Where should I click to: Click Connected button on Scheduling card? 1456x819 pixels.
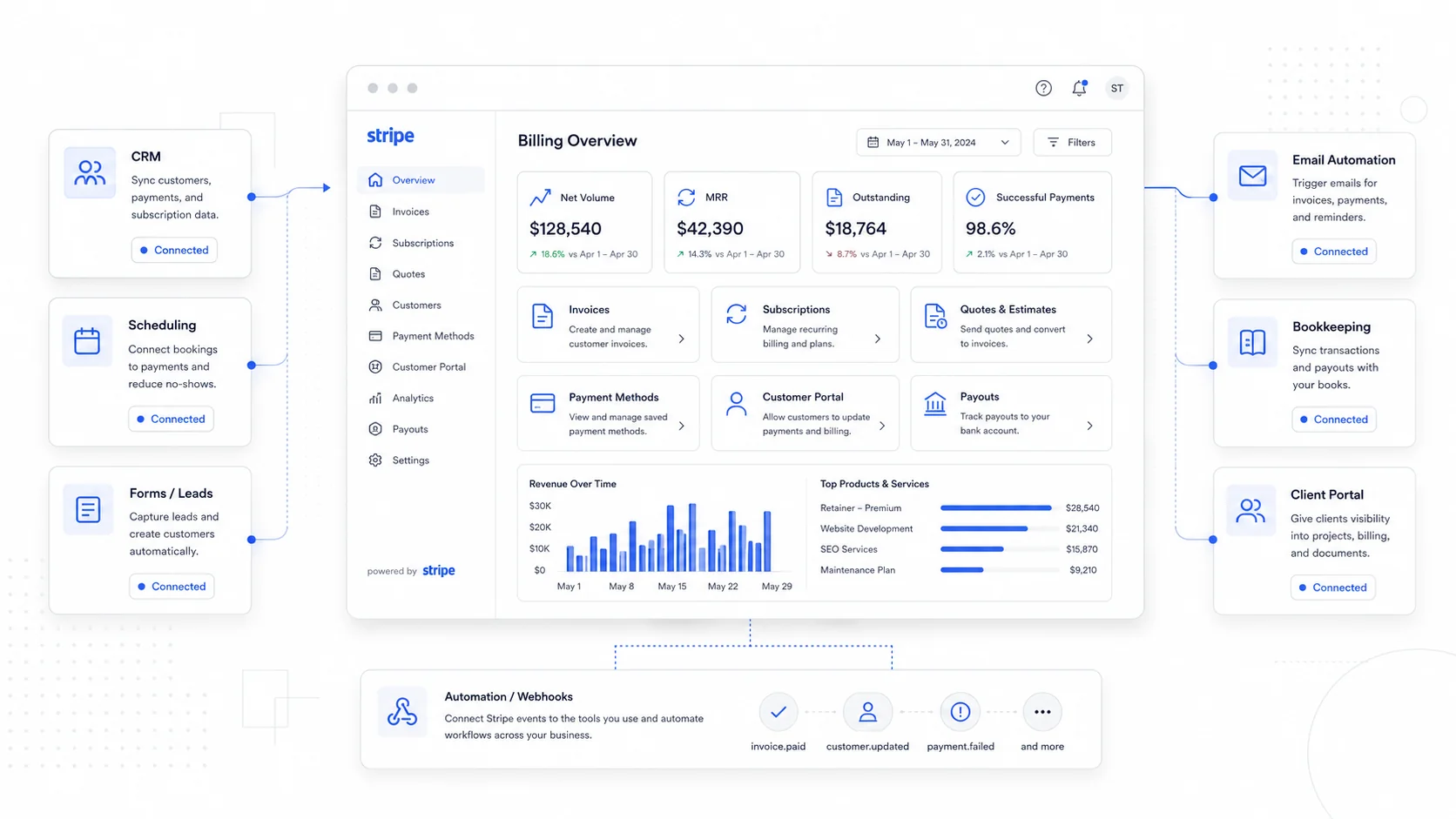point(172,419)
